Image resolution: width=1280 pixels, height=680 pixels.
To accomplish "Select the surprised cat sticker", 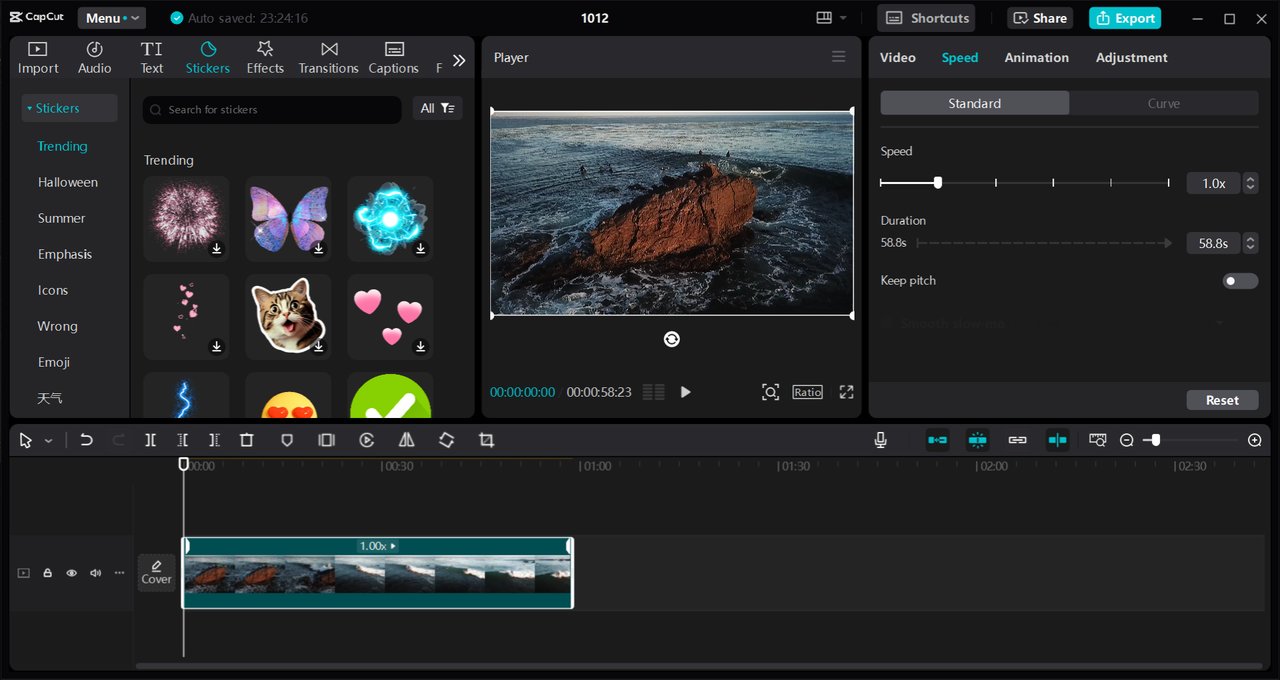I will point(288,317).
